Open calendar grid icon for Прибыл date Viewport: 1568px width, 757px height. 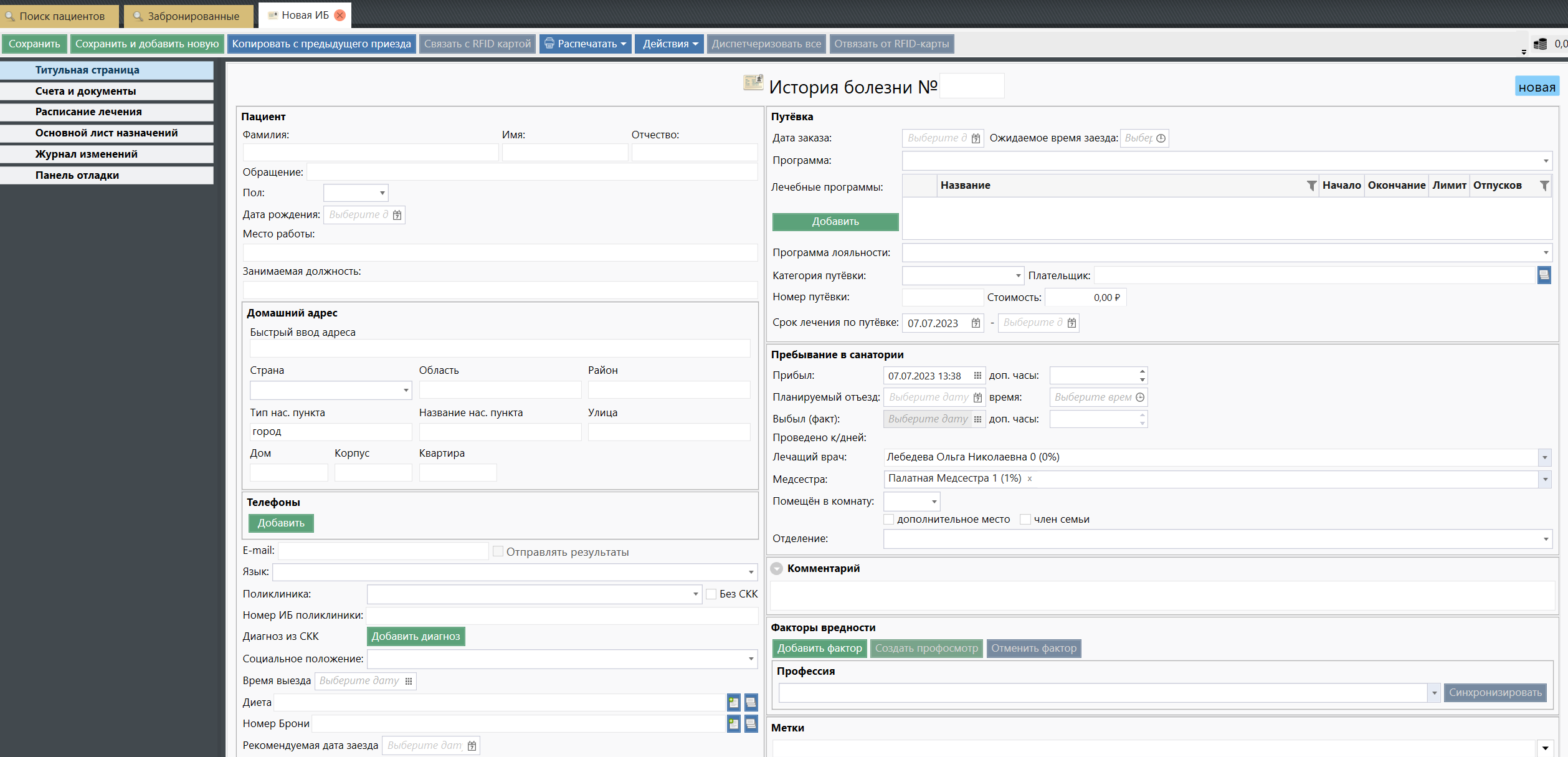977,376
